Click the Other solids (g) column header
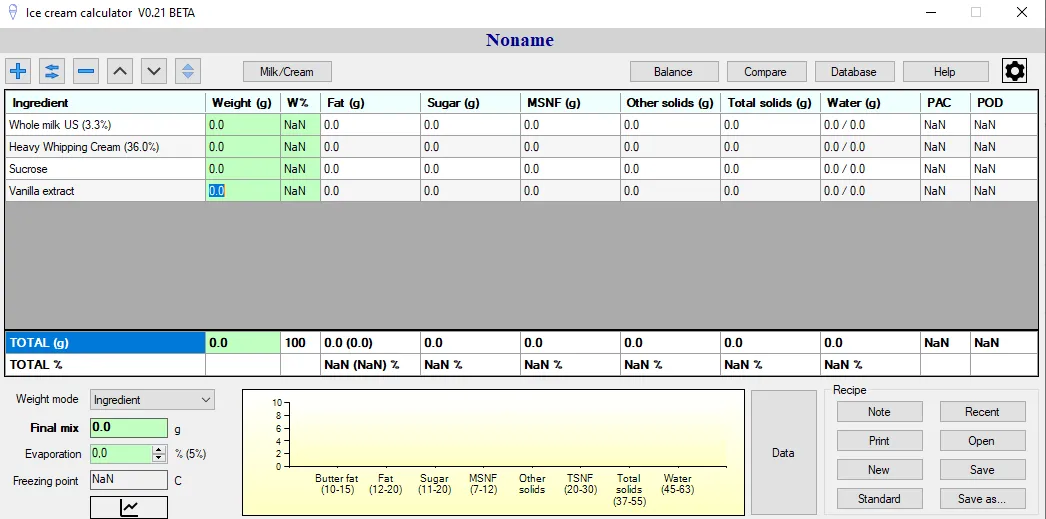 click(x=670, y=103)
